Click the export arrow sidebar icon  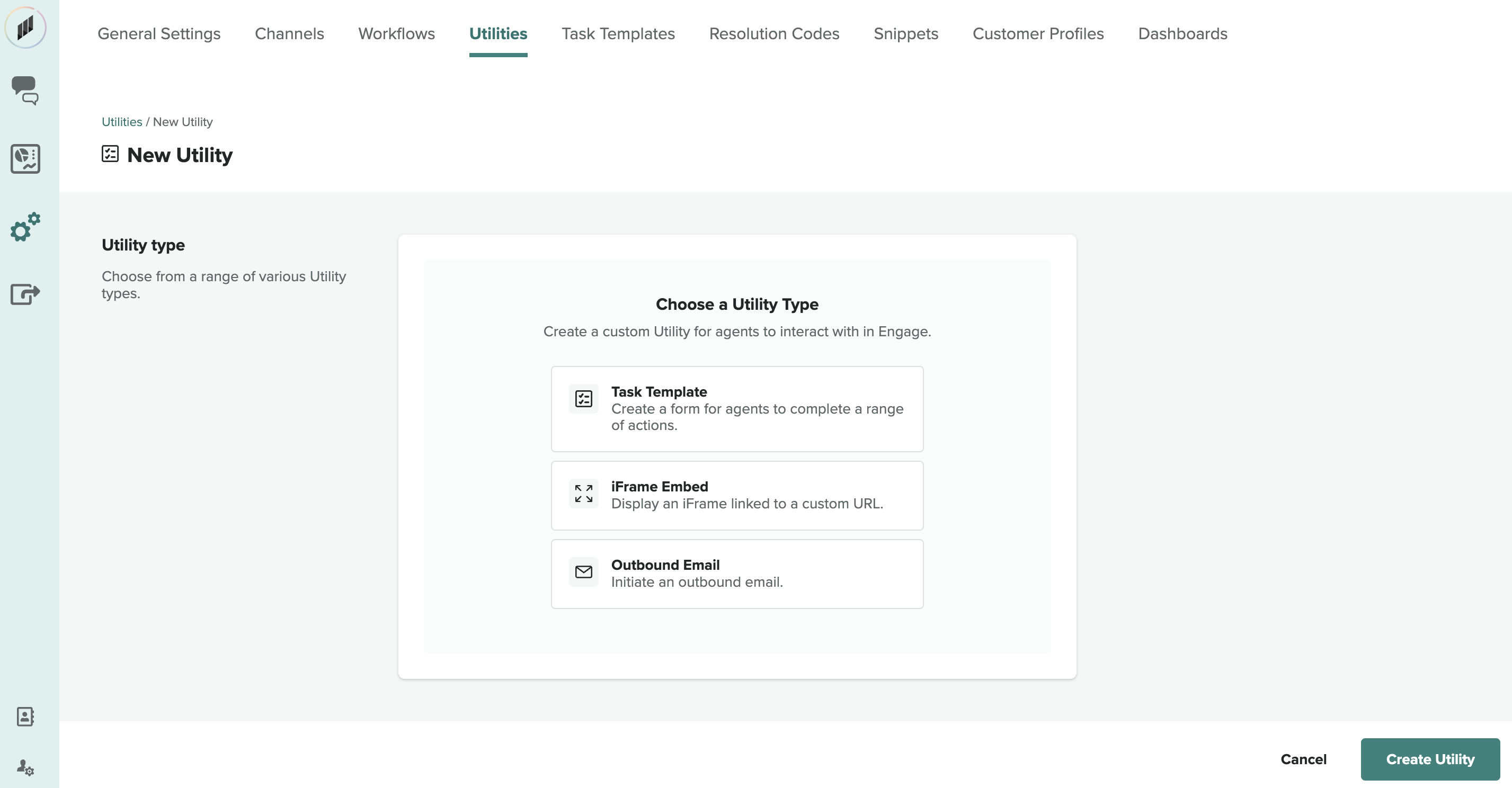click(x=25, y=293)
